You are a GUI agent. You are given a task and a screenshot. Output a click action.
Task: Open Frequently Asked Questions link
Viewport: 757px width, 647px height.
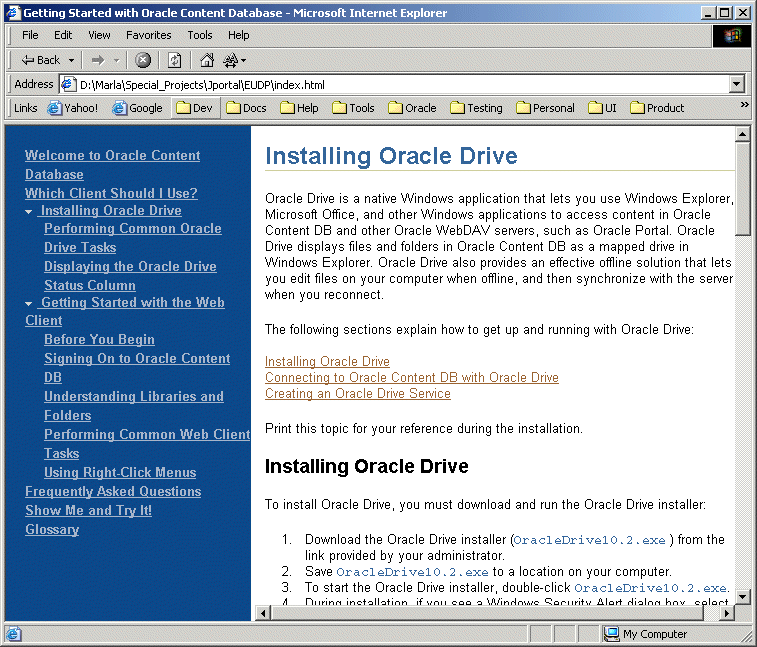pyautogui.click(x=113, y=491)
